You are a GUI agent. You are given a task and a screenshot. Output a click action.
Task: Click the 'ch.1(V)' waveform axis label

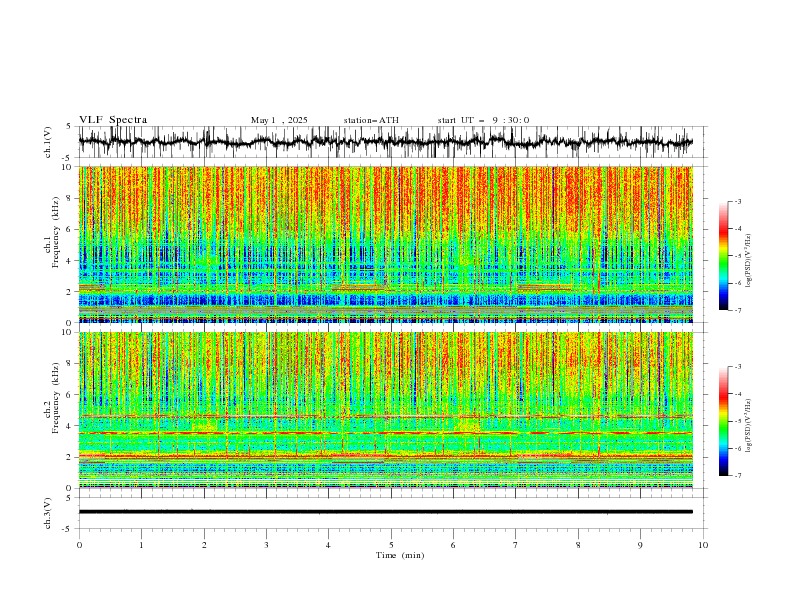click(x=48, y=142)
